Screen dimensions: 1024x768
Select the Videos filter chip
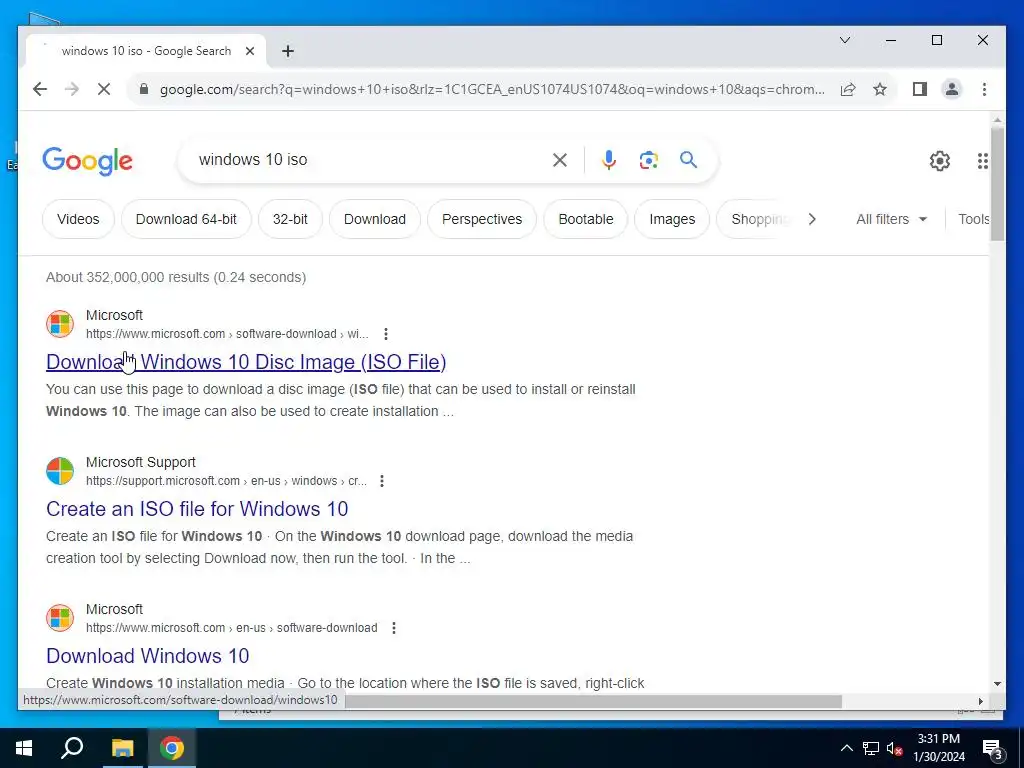78,219
